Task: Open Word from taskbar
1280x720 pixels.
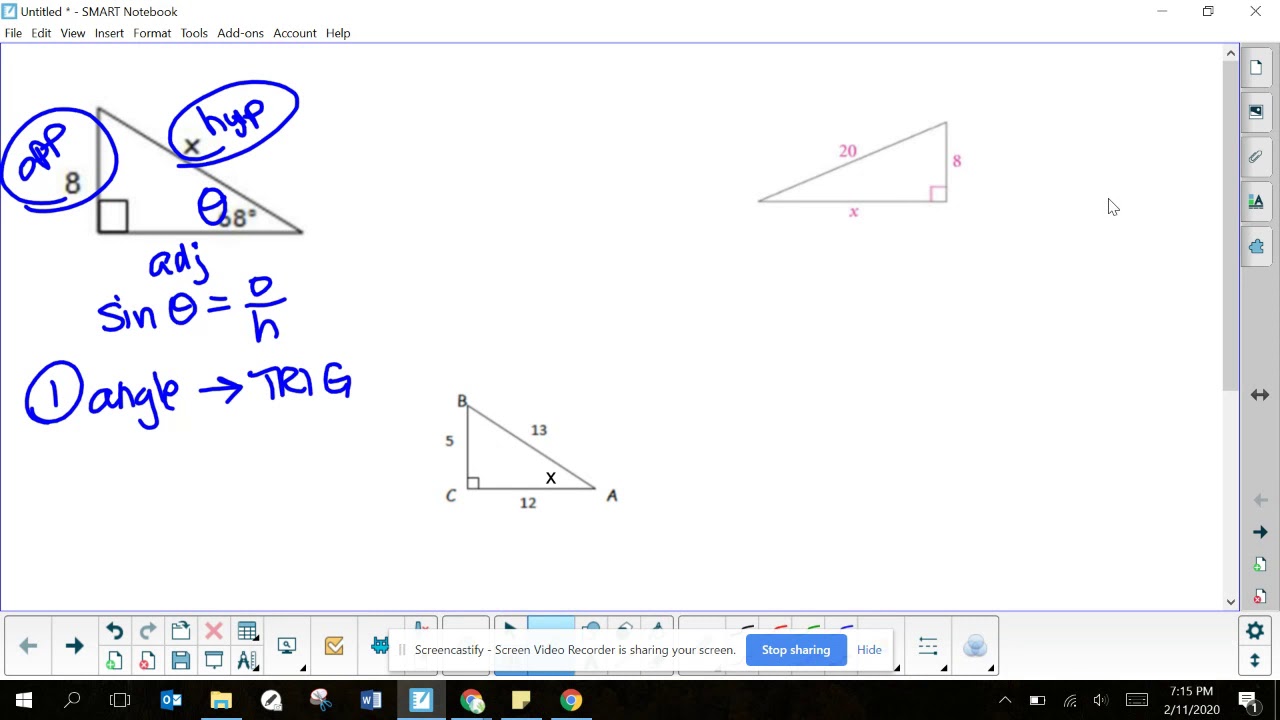Action: coord(371,700)
